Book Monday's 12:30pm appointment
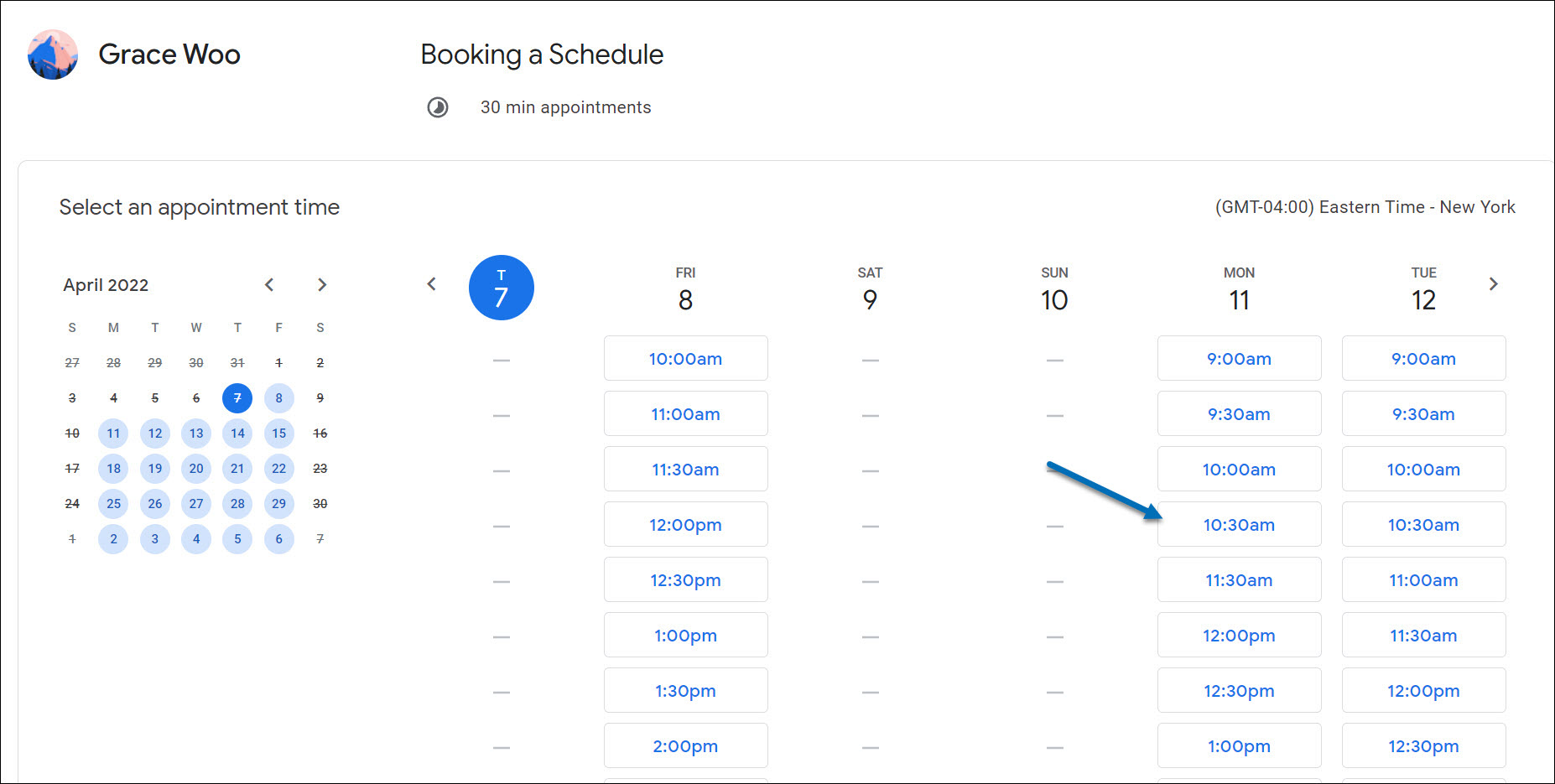1555x784 pixels. point(1239,690)
